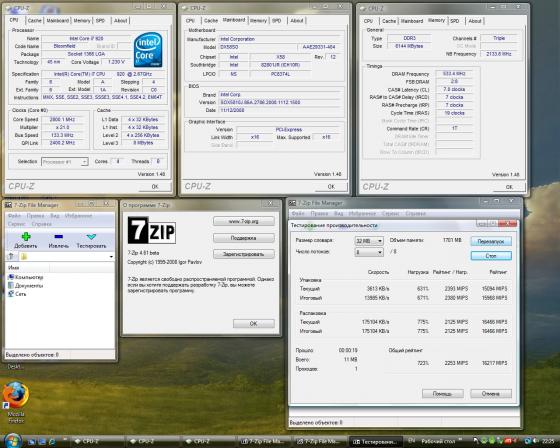
Task: Open the Избранное menu in small 7-Zip window
Action: [x=78, y=216]
